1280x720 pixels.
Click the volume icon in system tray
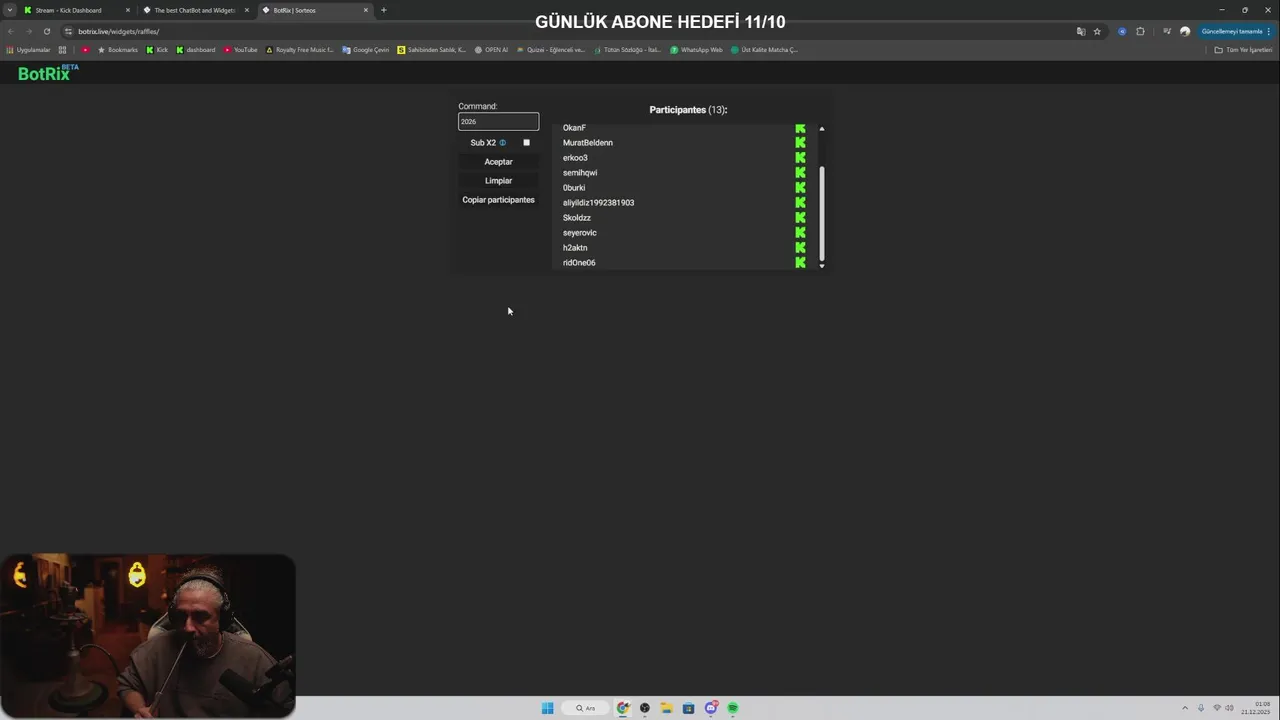1229,708
